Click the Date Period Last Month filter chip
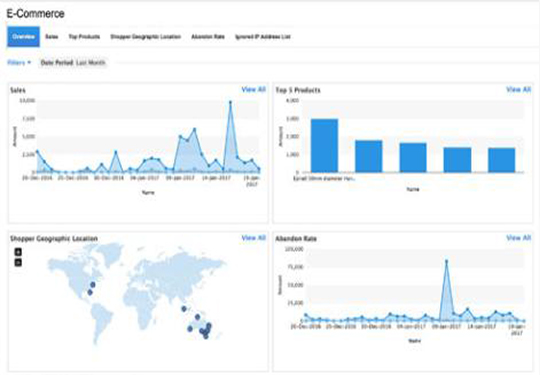 (73, 63)
